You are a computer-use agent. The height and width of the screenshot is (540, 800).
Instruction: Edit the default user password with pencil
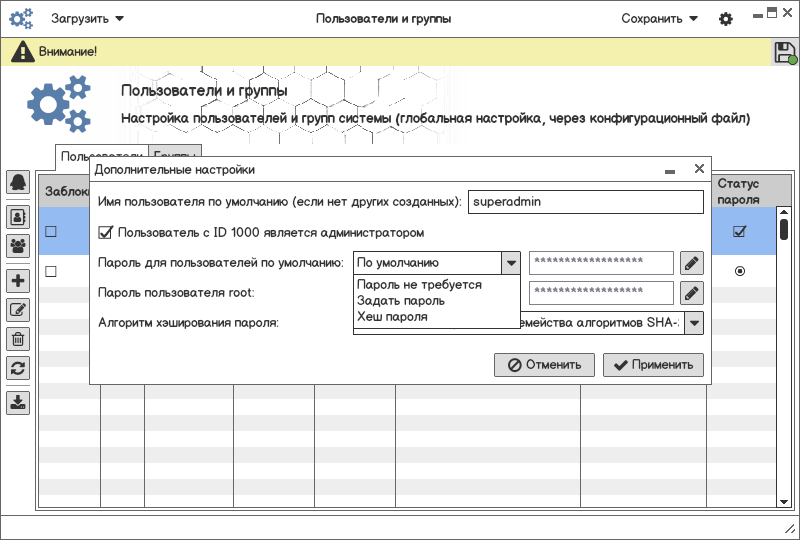[691, 263]
